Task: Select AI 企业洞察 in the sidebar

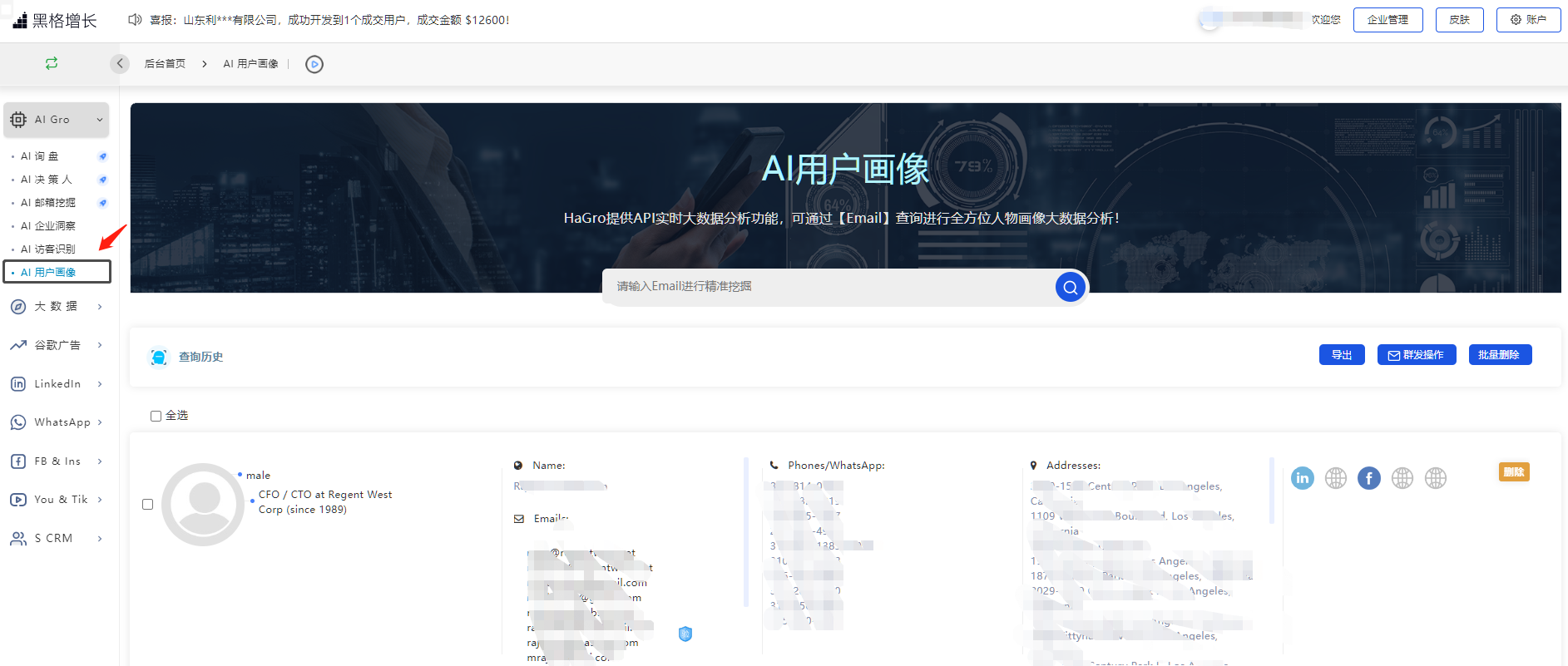Action: tap(55, 226)
